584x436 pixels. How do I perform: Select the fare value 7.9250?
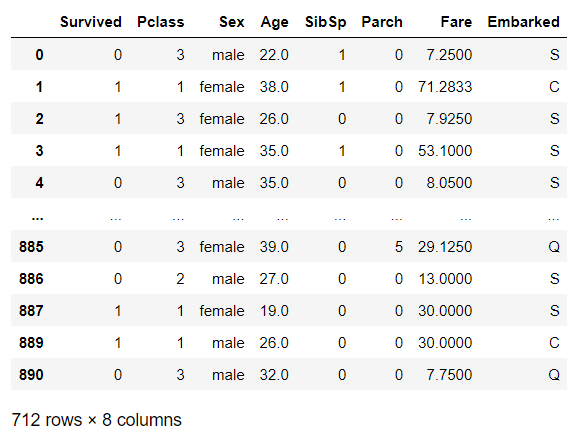point(449,119)
